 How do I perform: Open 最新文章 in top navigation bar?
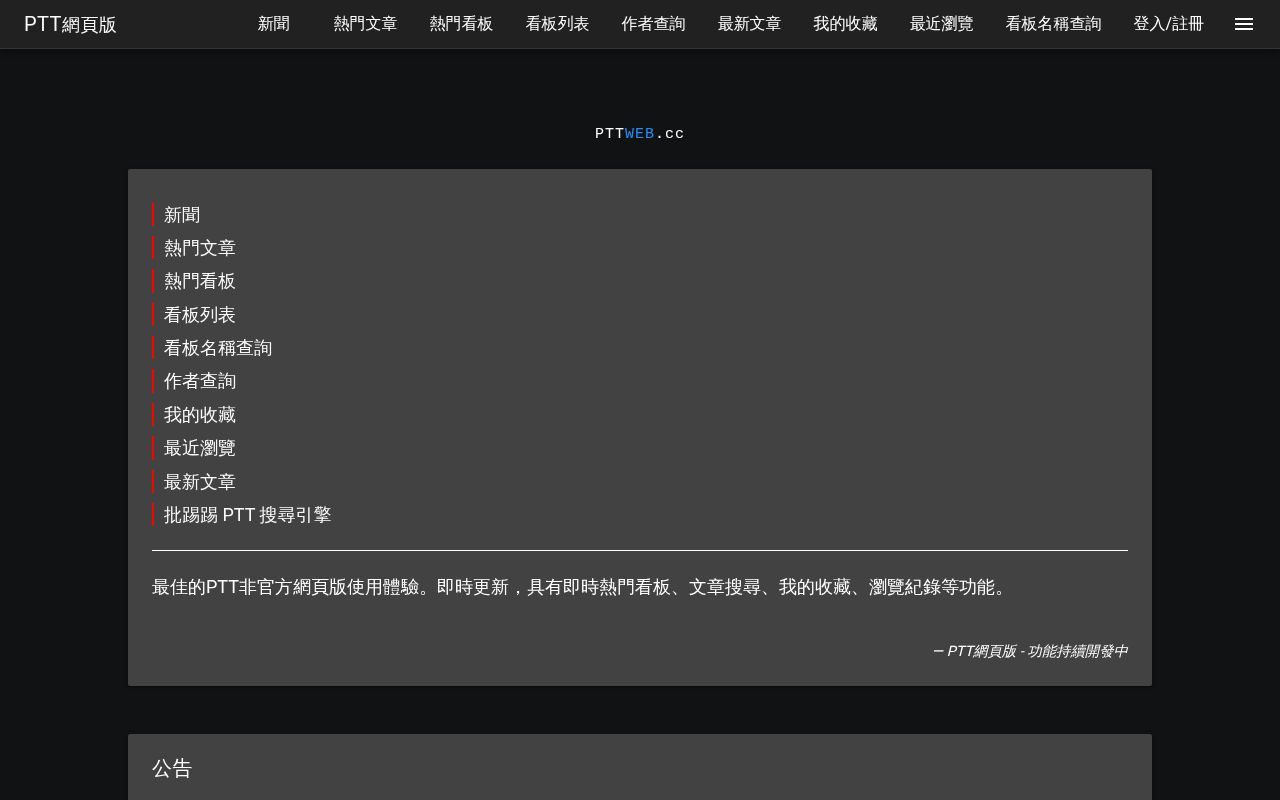click(749, 24)
